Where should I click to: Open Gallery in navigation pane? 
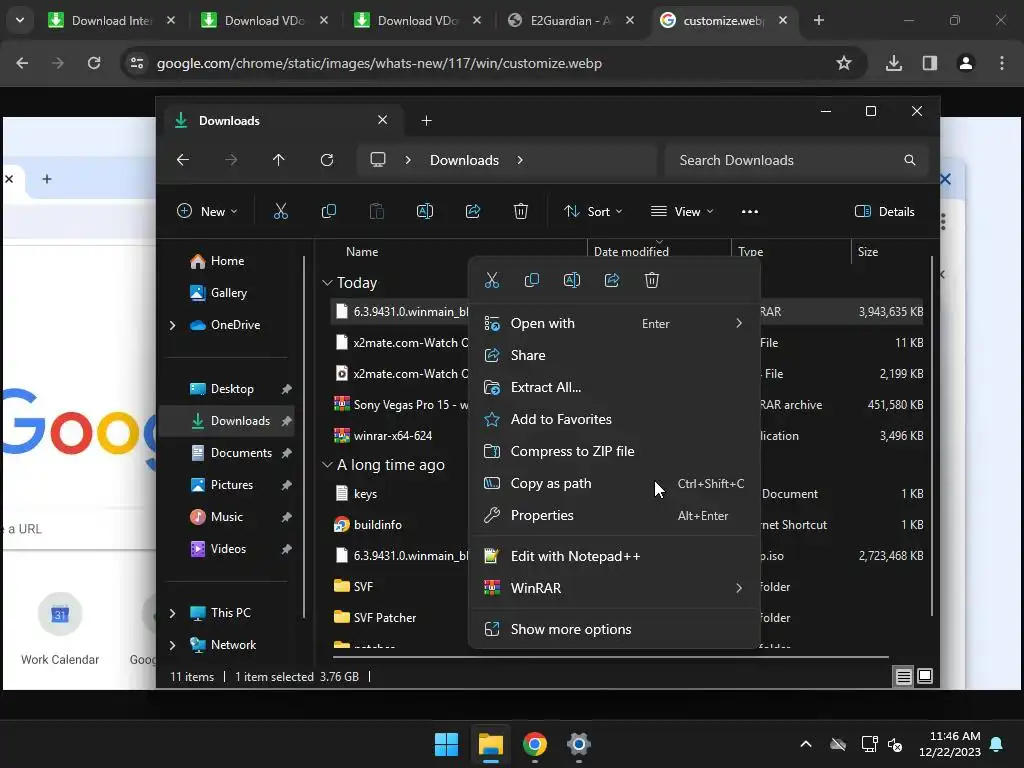228,293
